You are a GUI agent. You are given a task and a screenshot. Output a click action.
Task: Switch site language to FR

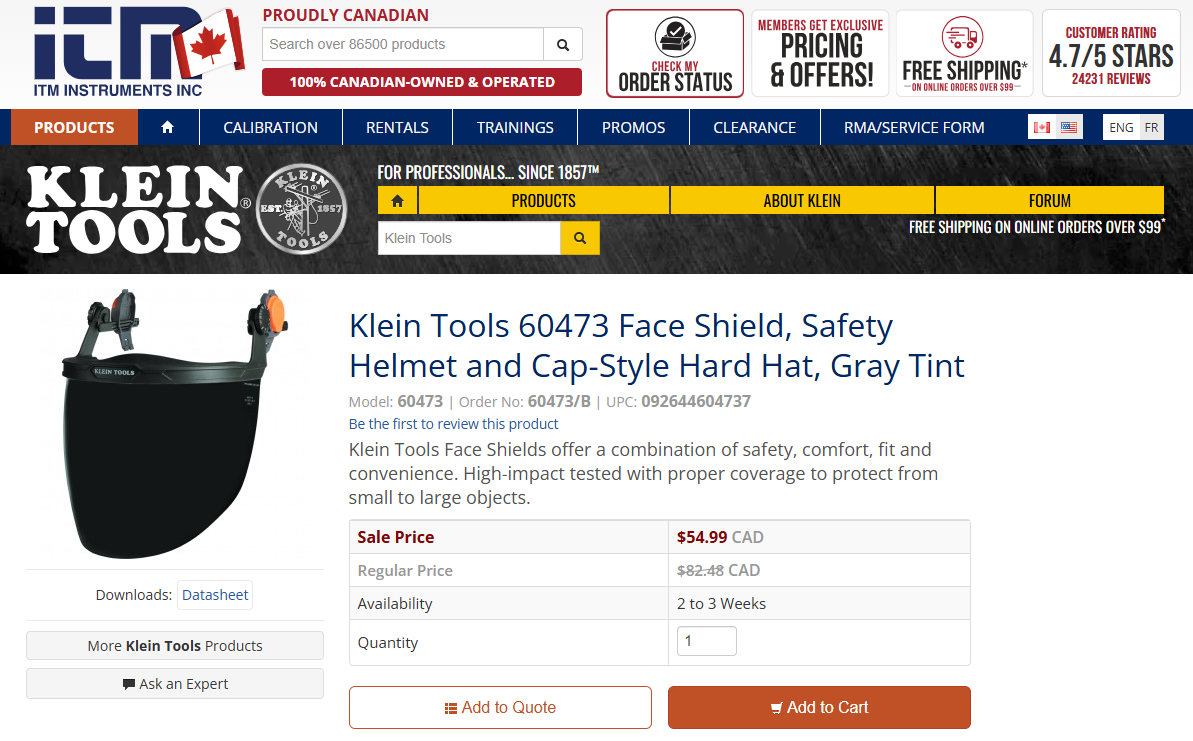[x=1151, y=127]
